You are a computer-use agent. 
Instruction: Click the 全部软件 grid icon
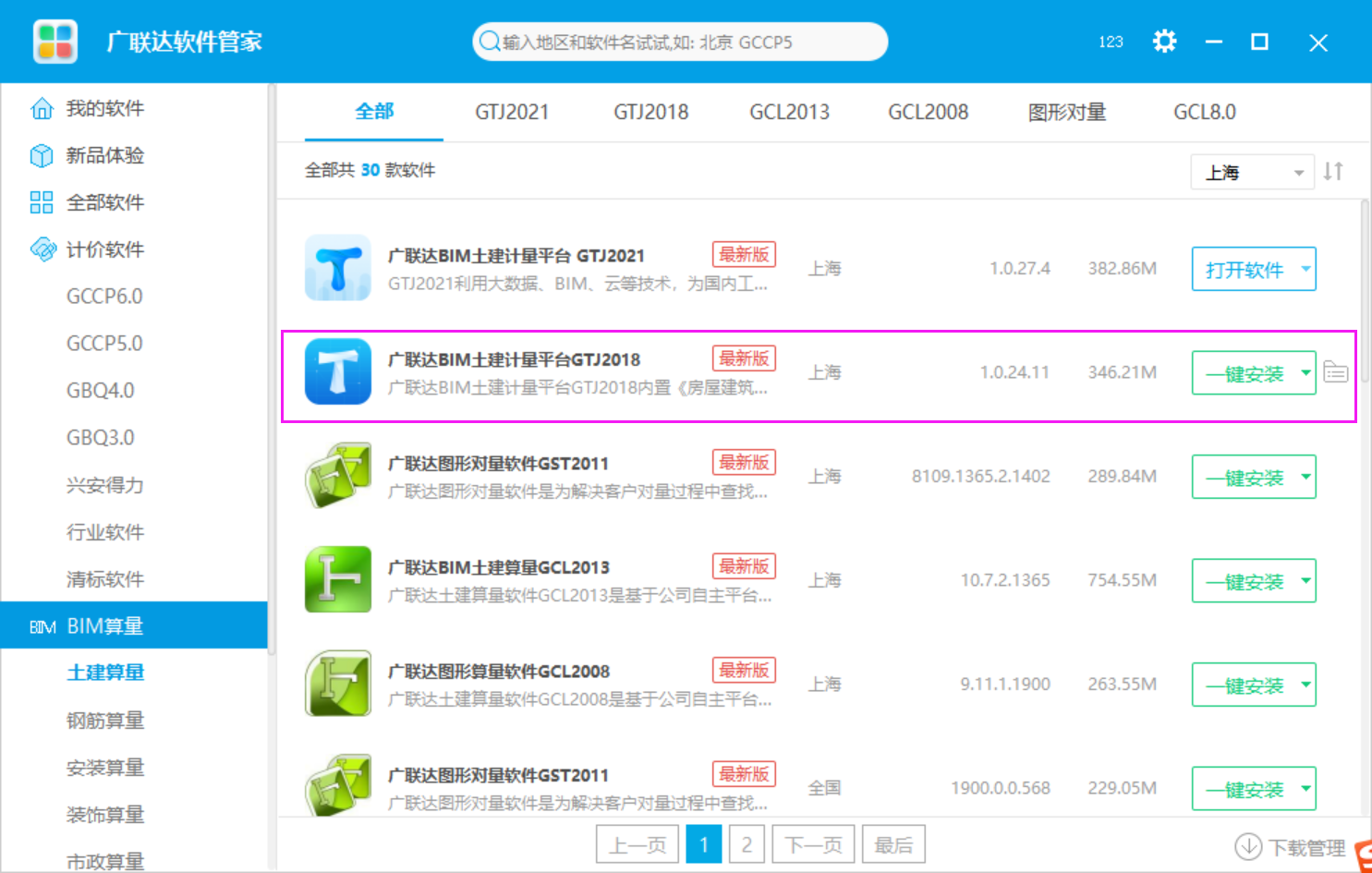coord(42,202)
